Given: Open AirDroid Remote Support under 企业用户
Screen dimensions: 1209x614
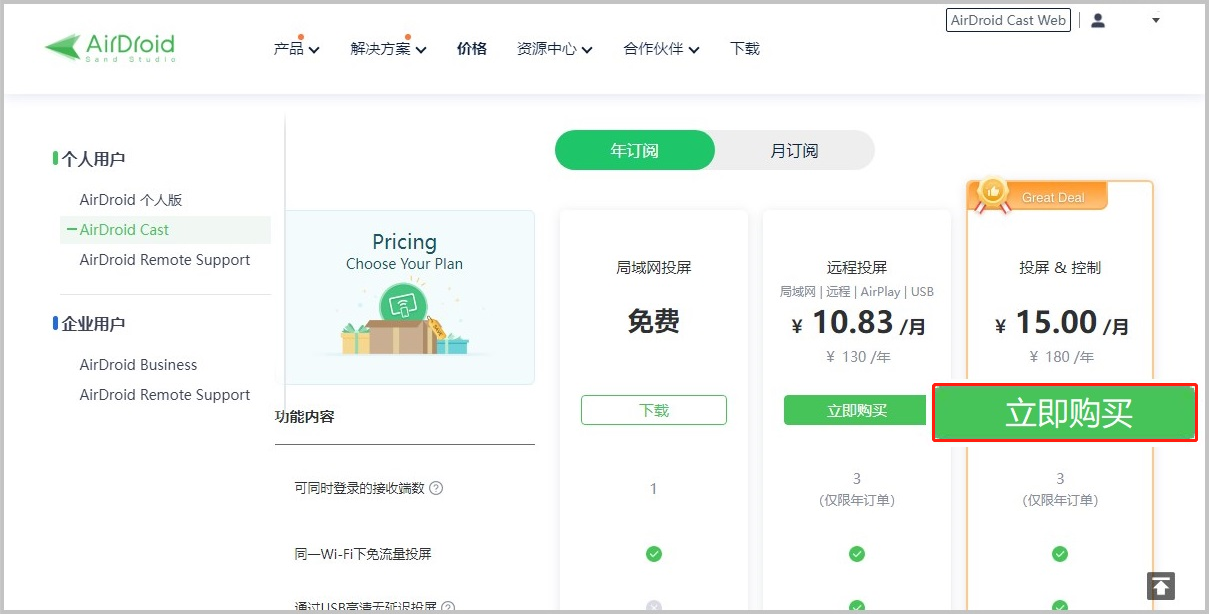Looking at the screenshot, I should point(165,395).
